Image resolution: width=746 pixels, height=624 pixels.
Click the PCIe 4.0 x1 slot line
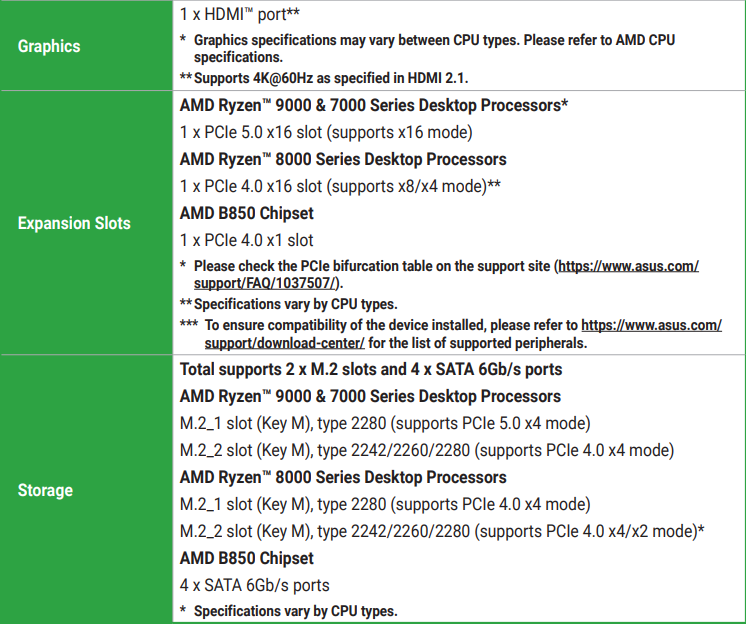(246, 240)
